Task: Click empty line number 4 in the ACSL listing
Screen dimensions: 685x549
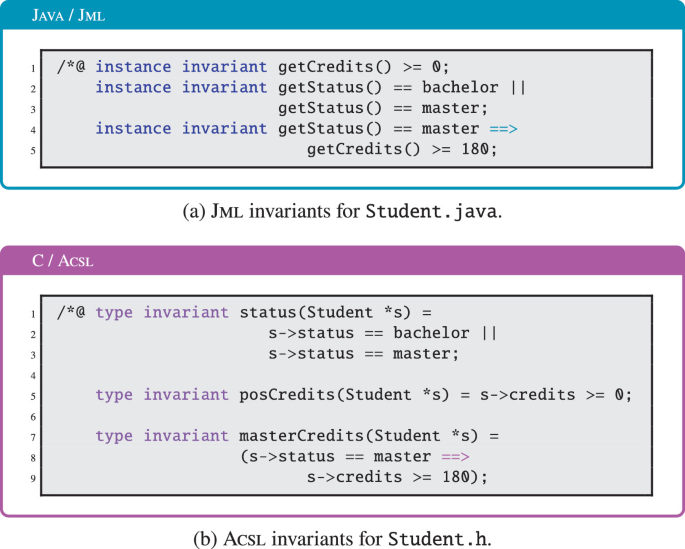Action: point(34,375)
